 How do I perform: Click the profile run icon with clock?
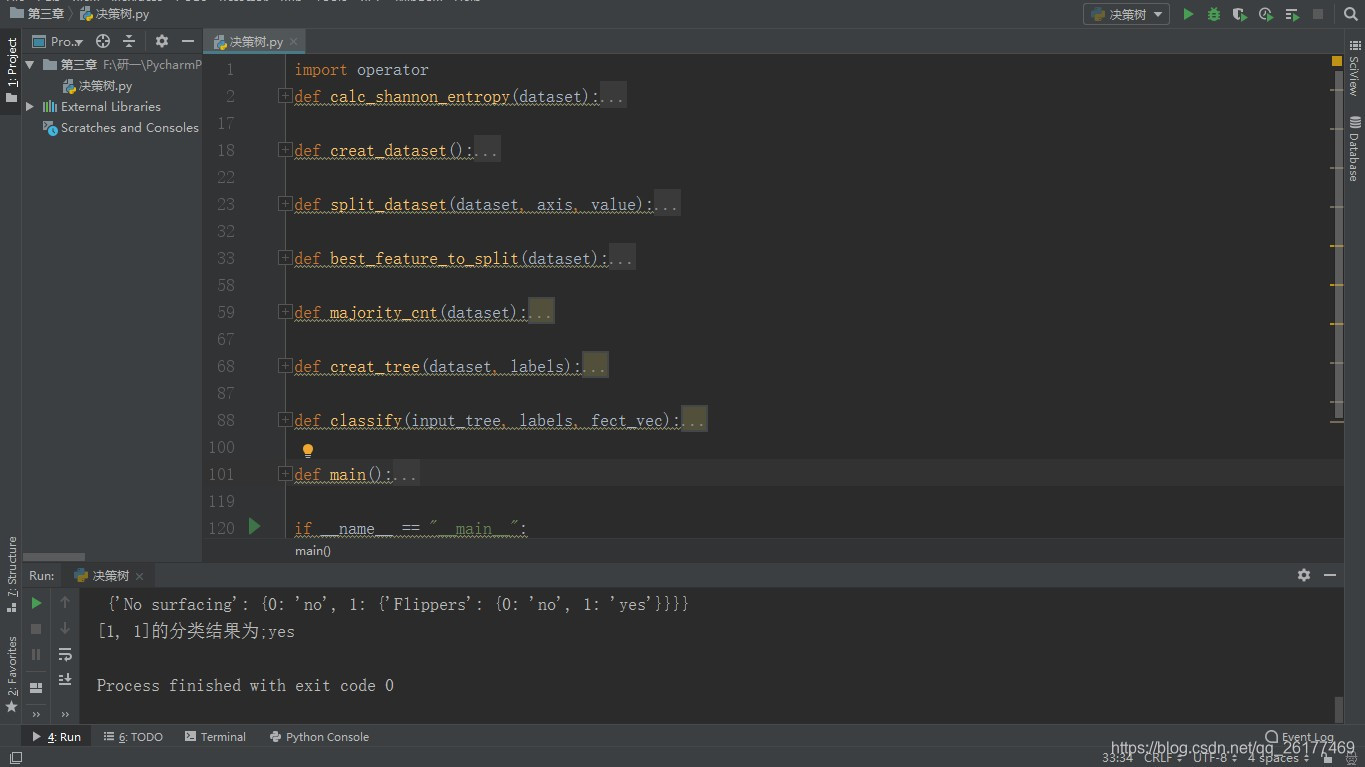(1266, 14)
